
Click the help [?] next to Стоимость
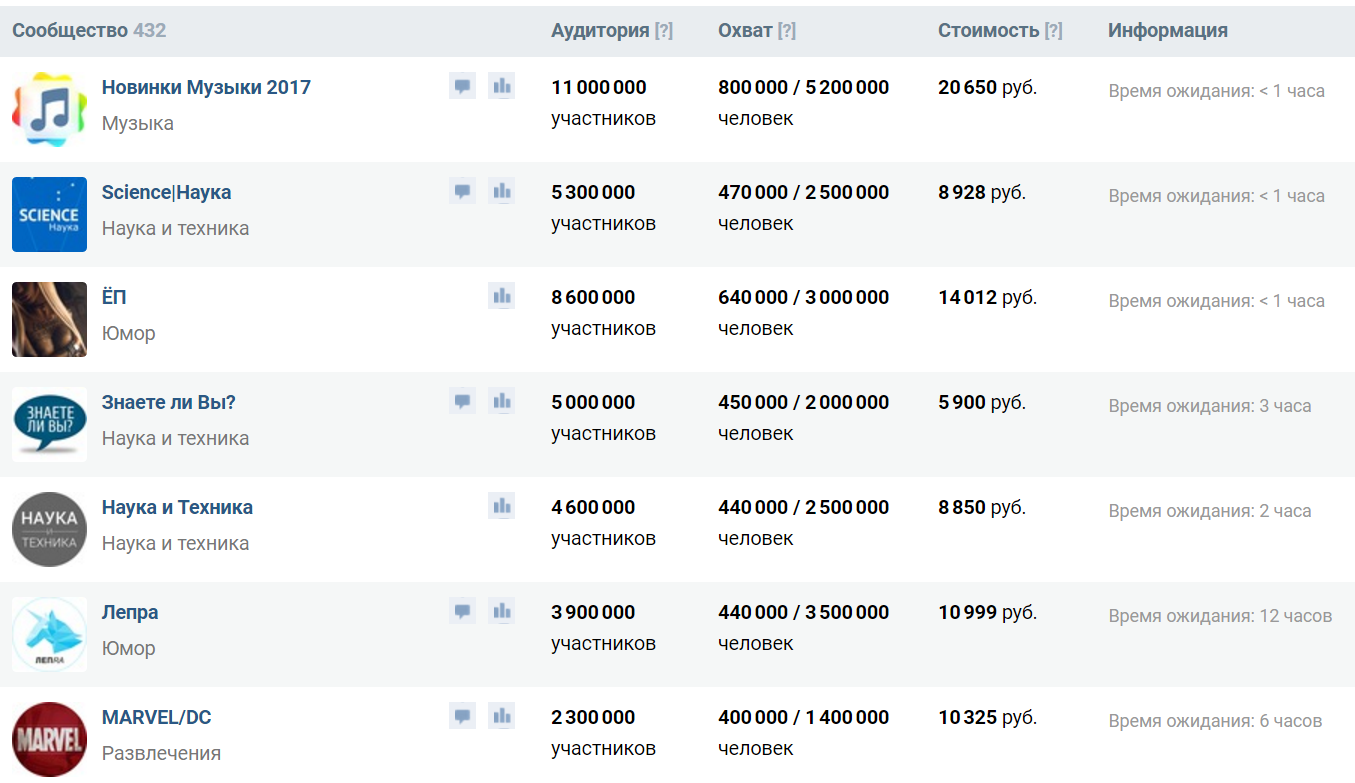pyautogui.click(x=1053, y=31)
